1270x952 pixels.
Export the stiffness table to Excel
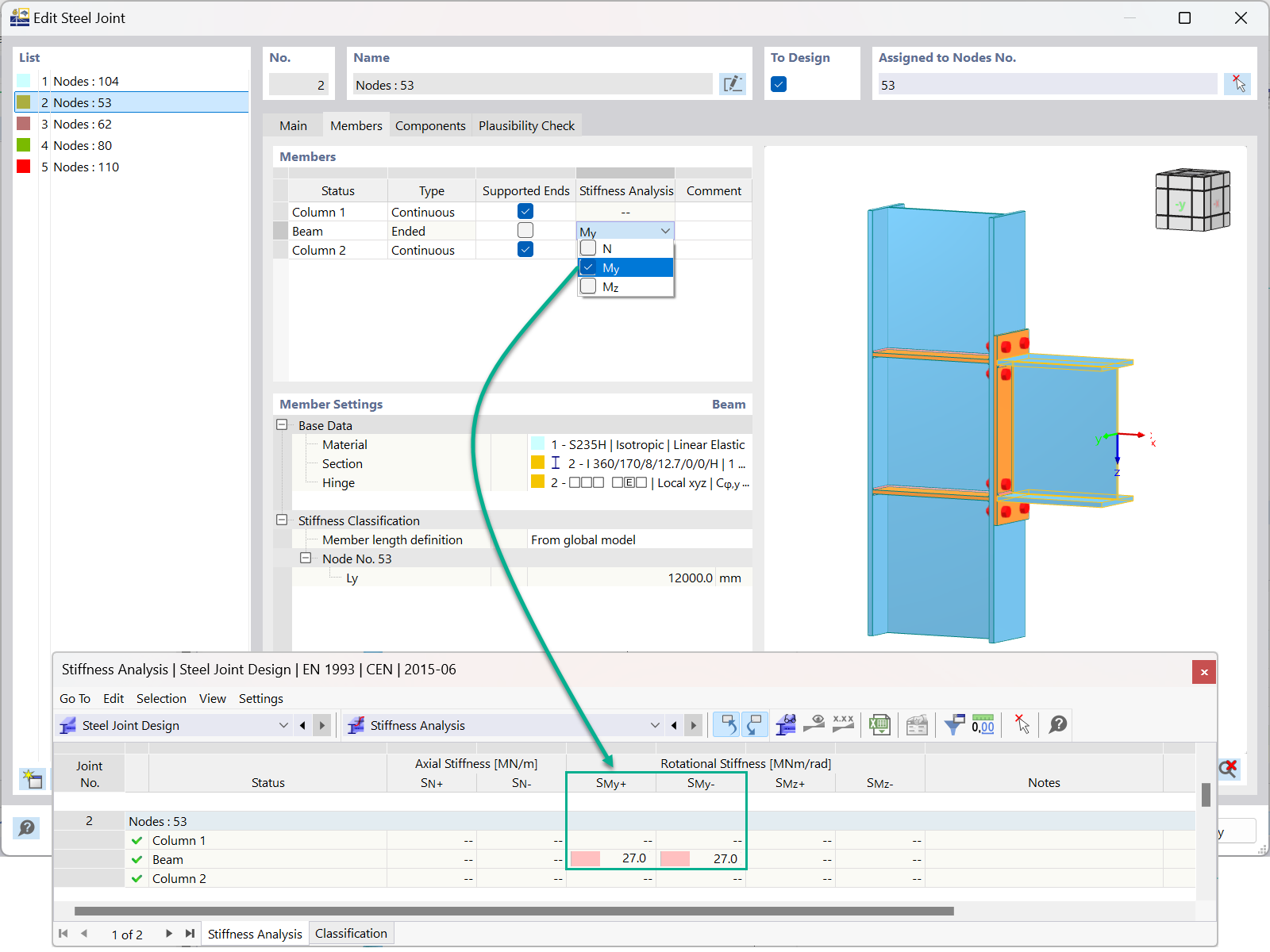click(879, 724)
